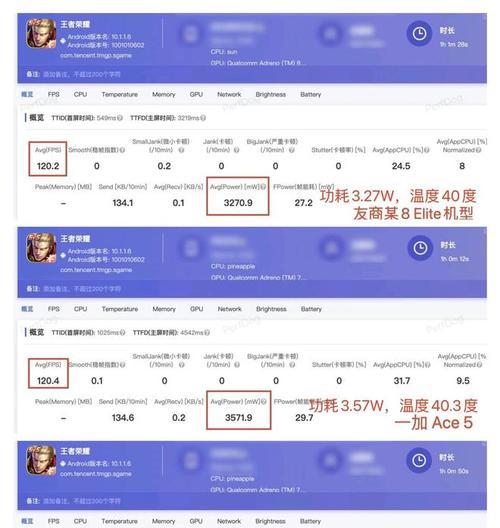Open Temperature tab in first report
This screenshot has height=528, width=500.
coord(120,94)
